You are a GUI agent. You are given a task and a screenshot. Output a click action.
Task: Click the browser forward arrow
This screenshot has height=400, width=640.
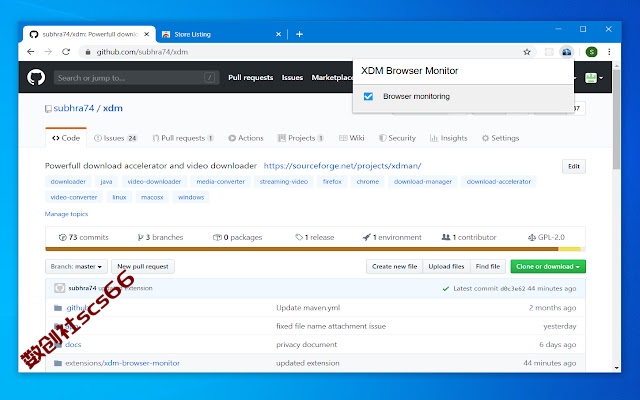(x=48, y=52)
